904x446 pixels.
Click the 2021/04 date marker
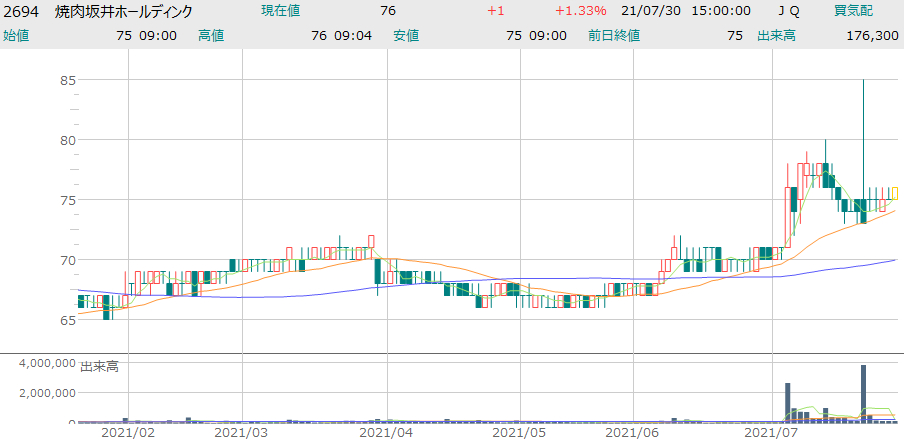pos(387,434)
